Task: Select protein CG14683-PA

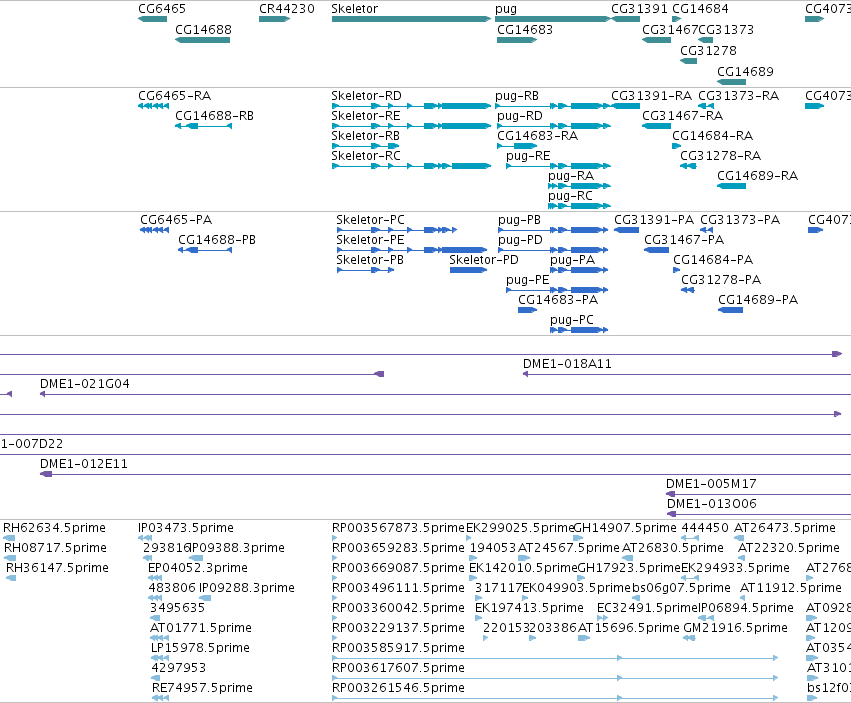Action: point(528,310)
